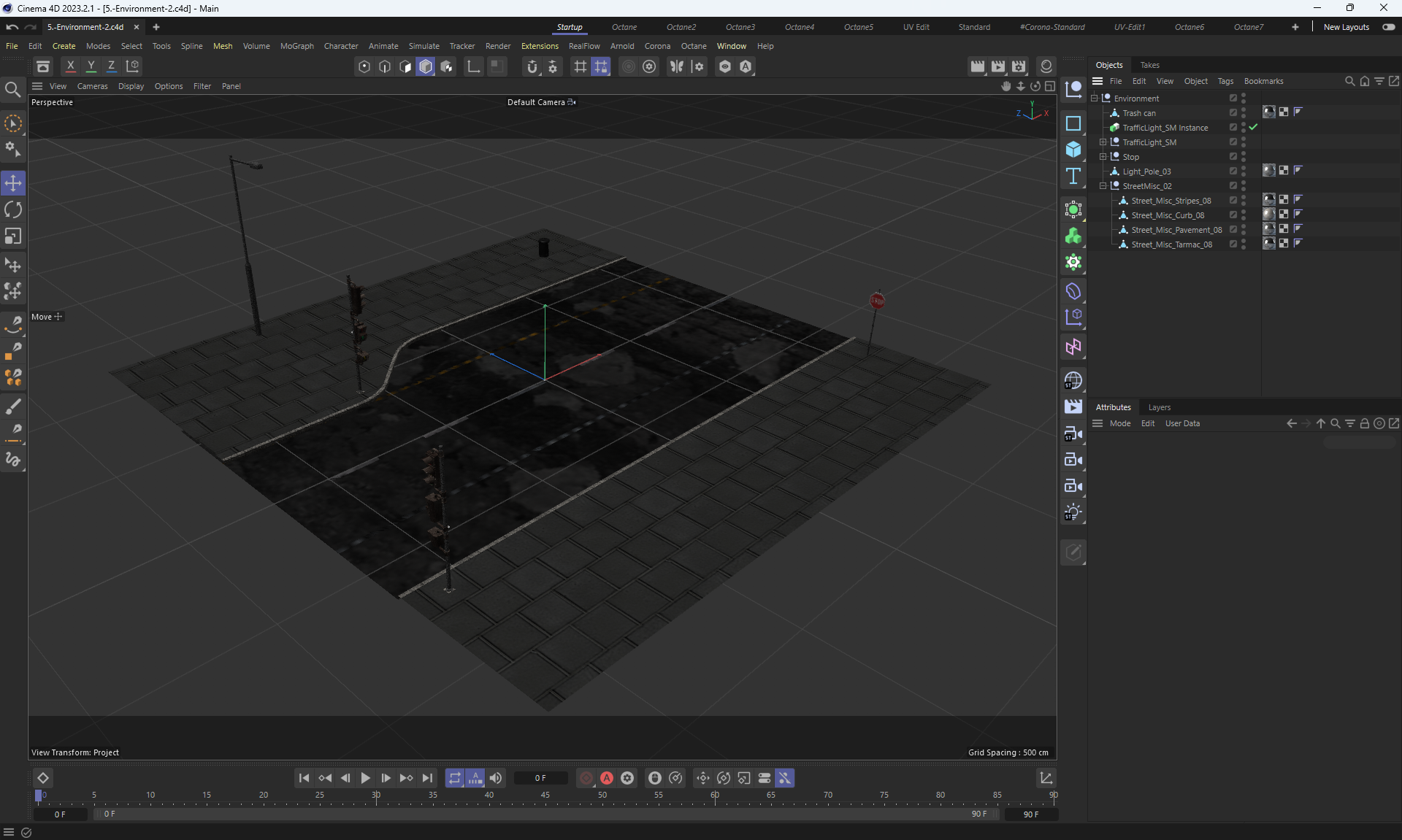Image resolution: width=1402 pixels, height=840 pixels.
Task: Select the Rotate tool
Action: click(13, 209)
